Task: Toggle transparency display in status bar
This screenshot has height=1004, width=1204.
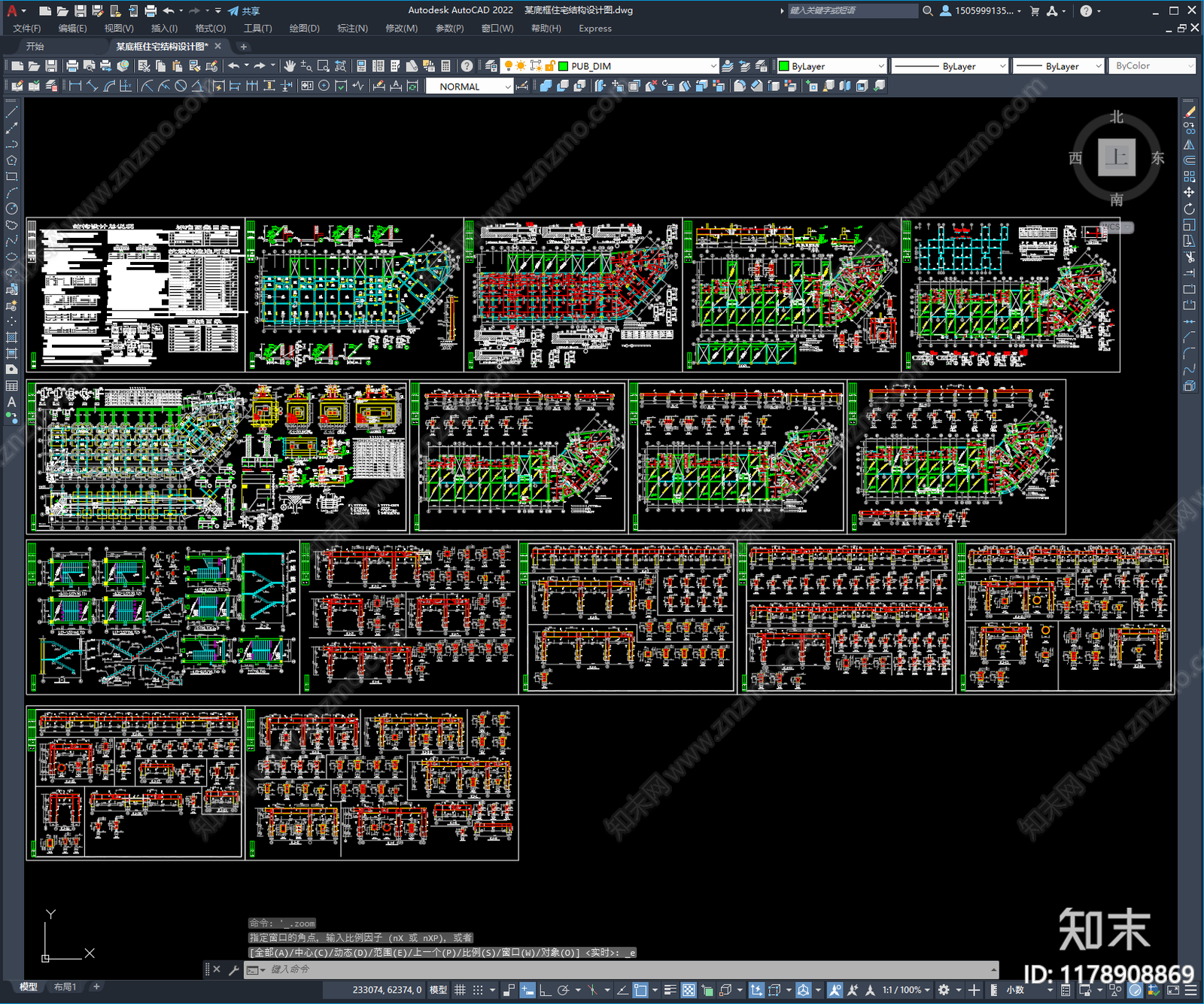Action: (689, 990)
